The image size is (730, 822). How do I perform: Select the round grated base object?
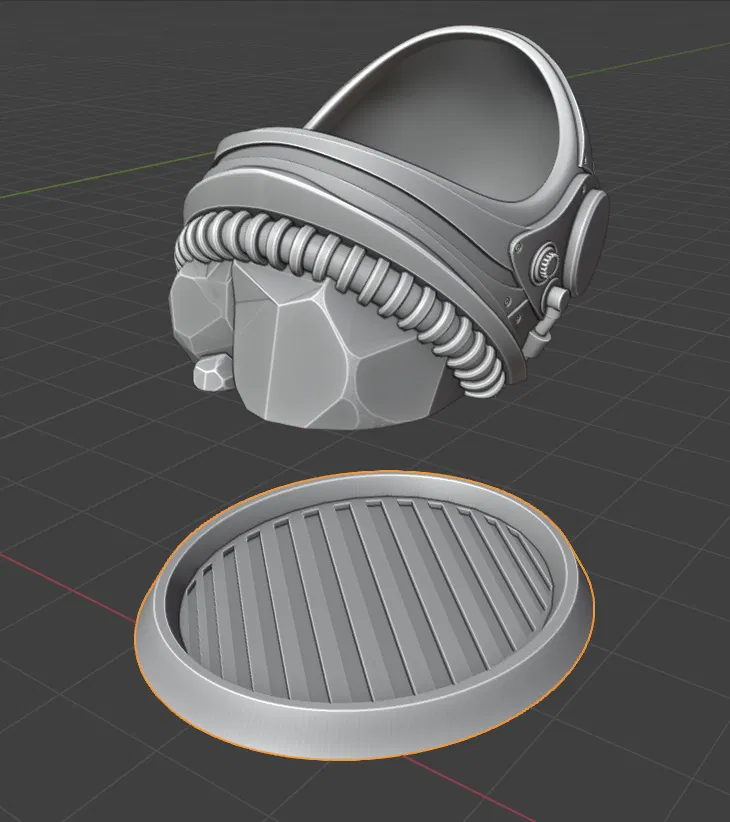(x=365, y=614)
